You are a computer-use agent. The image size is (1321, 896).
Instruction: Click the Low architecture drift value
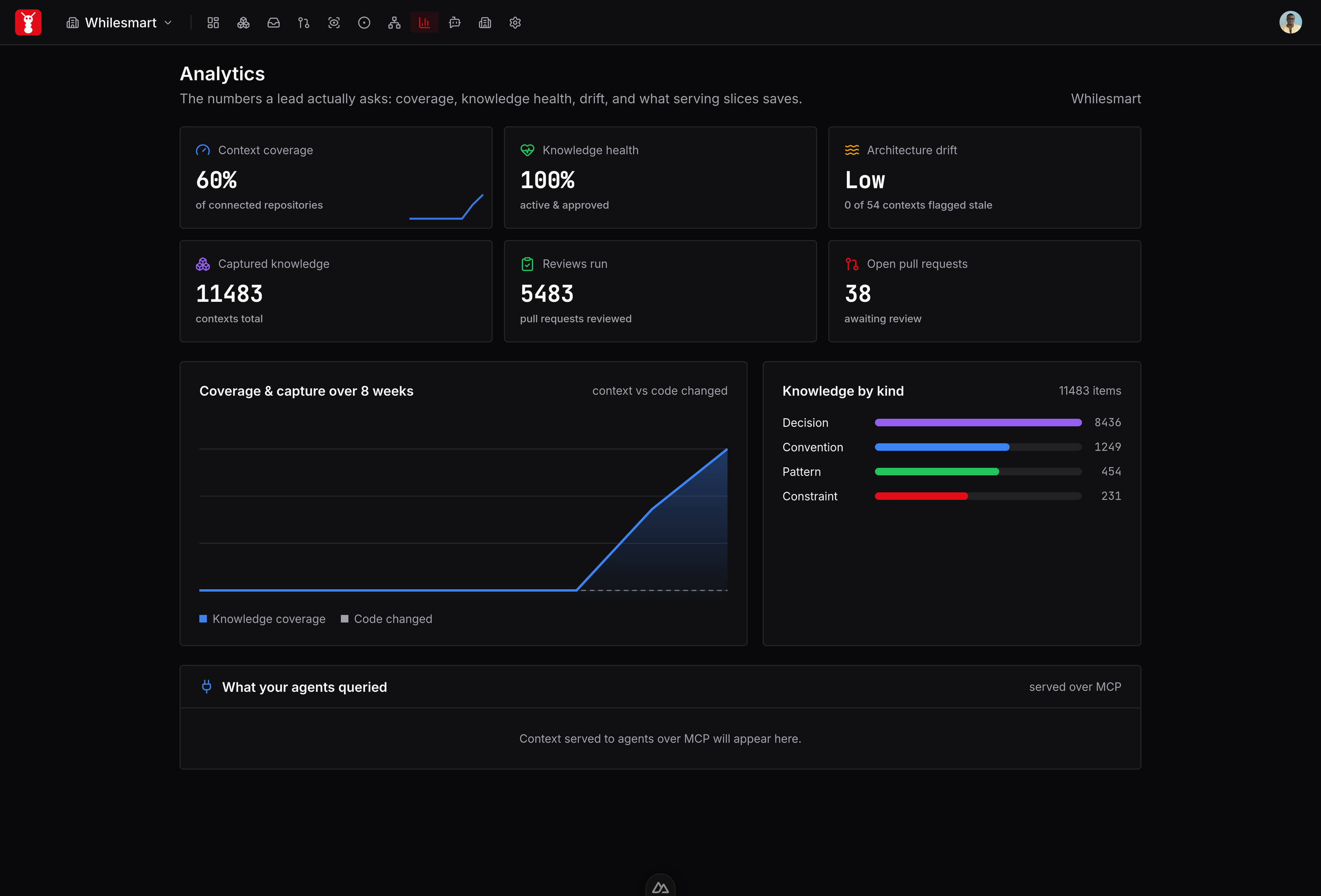click(865, 180)
